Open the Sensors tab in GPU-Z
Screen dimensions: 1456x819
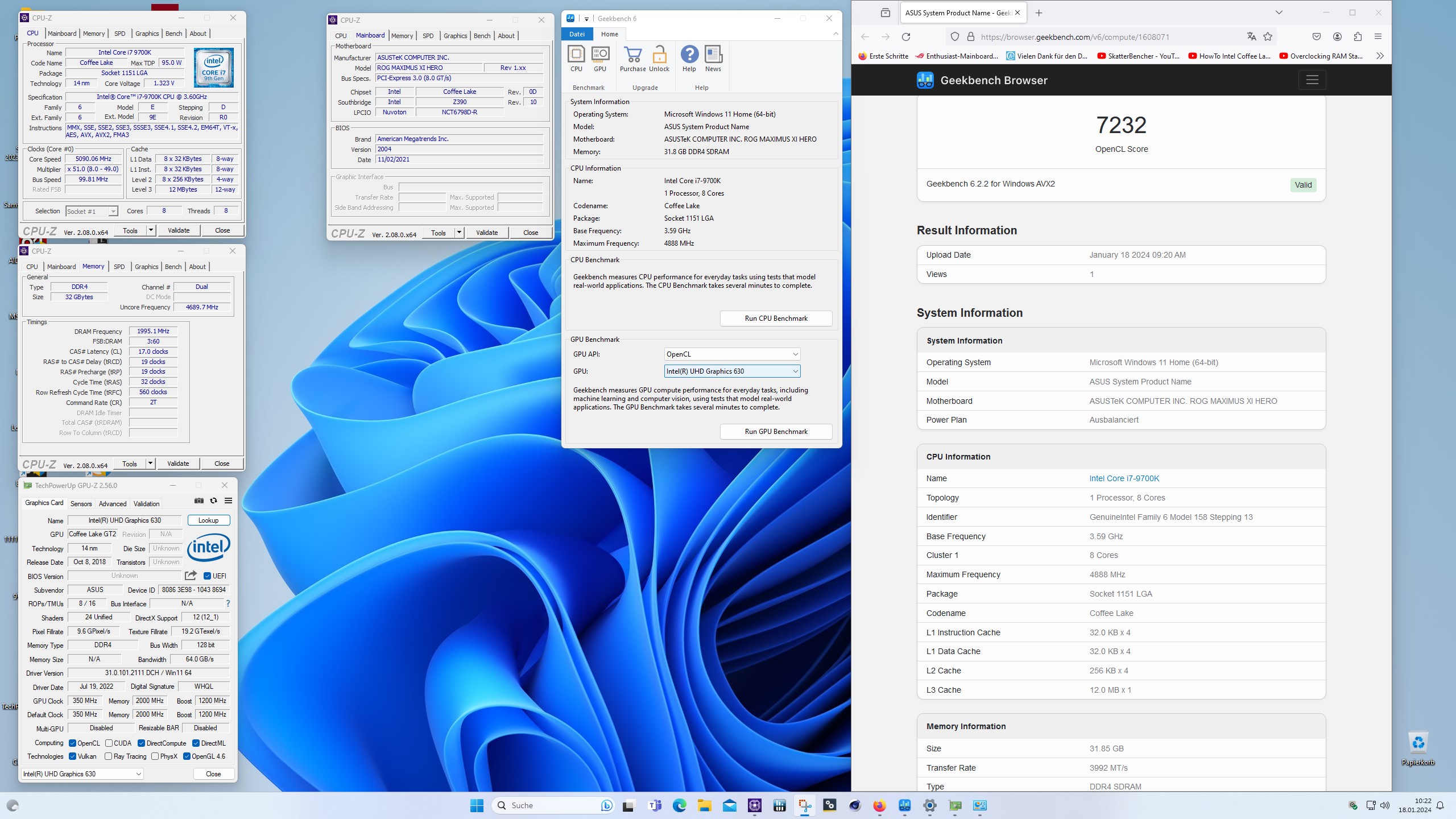[x=81, y=504]
